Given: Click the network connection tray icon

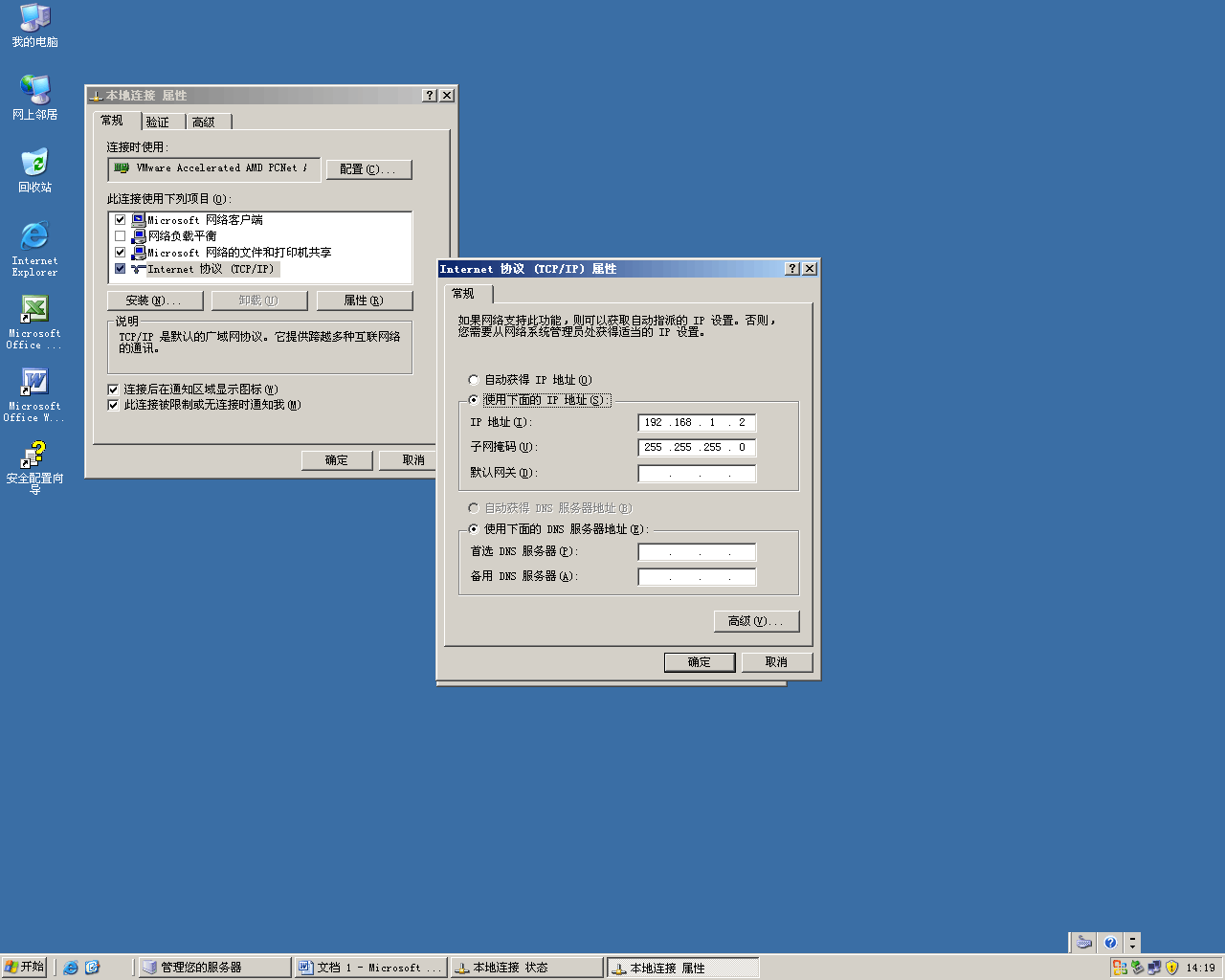Looking at the screenshot, I should (1154, 968).
